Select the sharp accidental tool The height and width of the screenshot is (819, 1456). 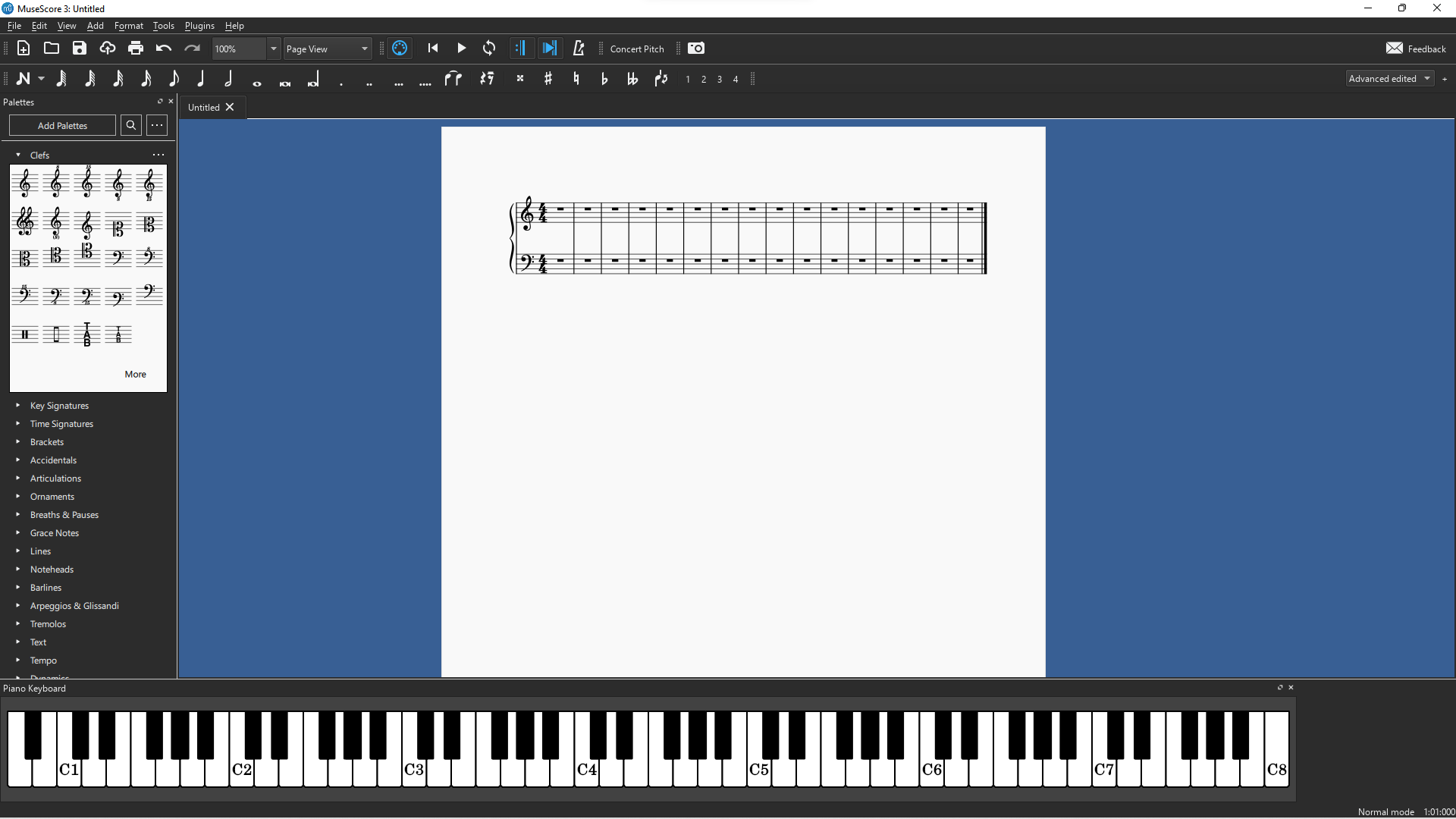pyautogui.click(x=548, y=79)
